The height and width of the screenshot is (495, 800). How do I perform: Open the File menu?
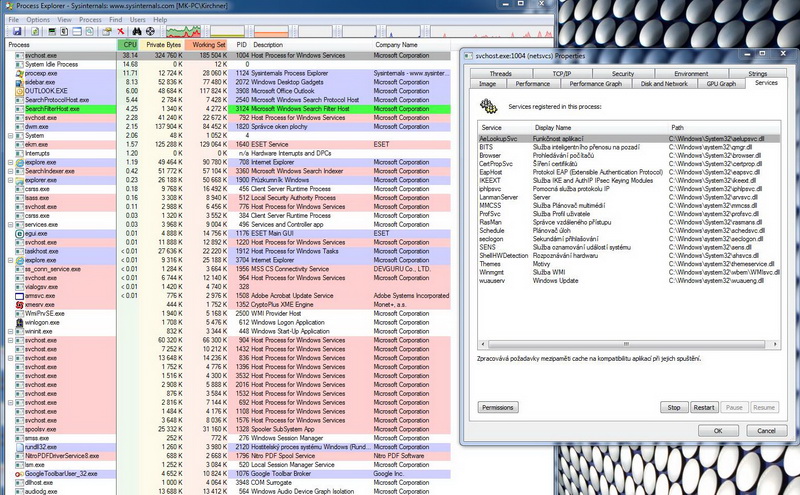point(14,19)
